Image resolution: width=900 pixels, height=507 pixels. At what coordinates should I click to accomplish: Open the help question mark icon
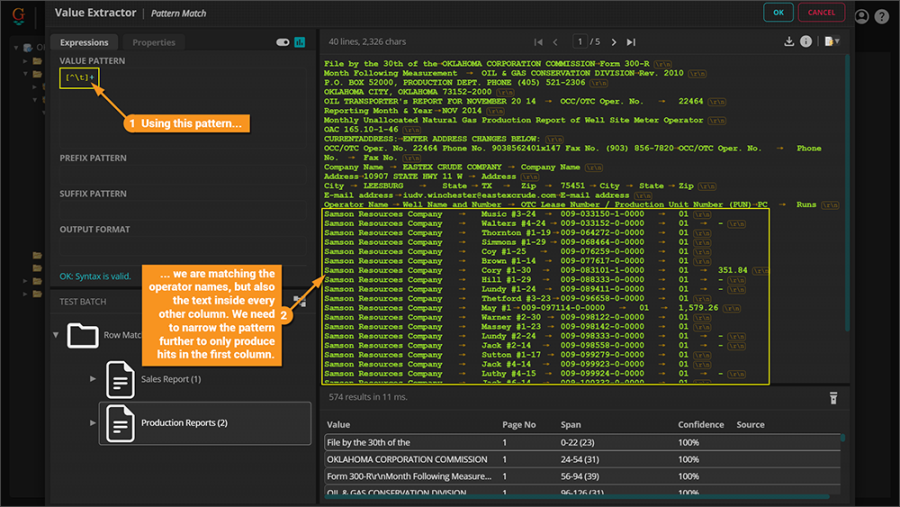click(x=881, y=16)
